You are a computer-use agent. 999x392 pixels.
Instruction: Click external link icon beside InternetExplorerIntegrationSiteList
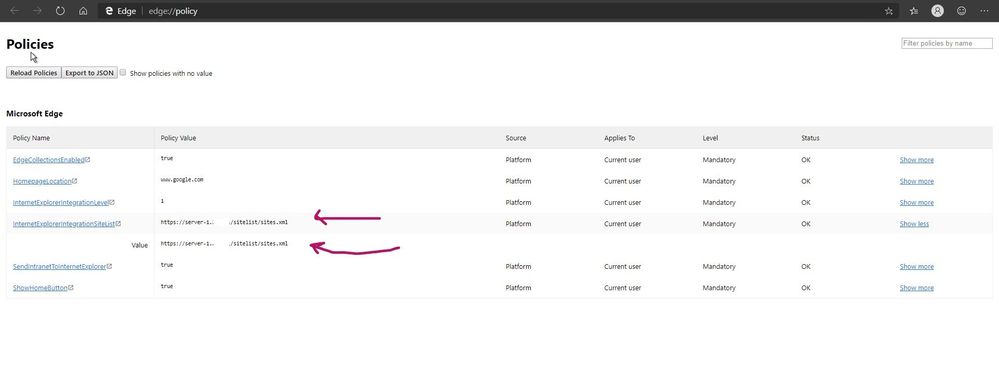(119, 224)
